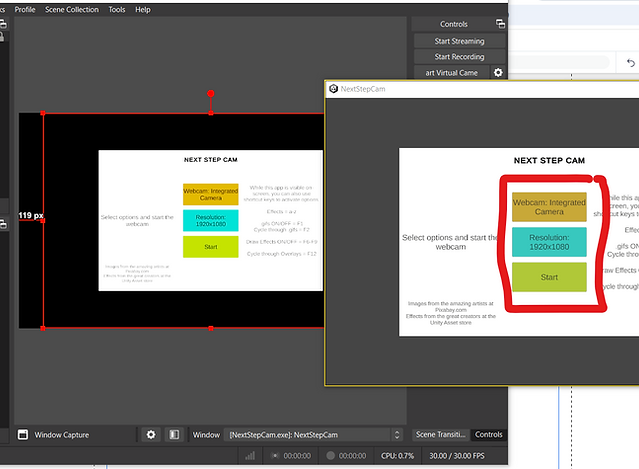
Task: Click the Resolution 1920x1080 button in NextStepCam
Action: (549, 242)
